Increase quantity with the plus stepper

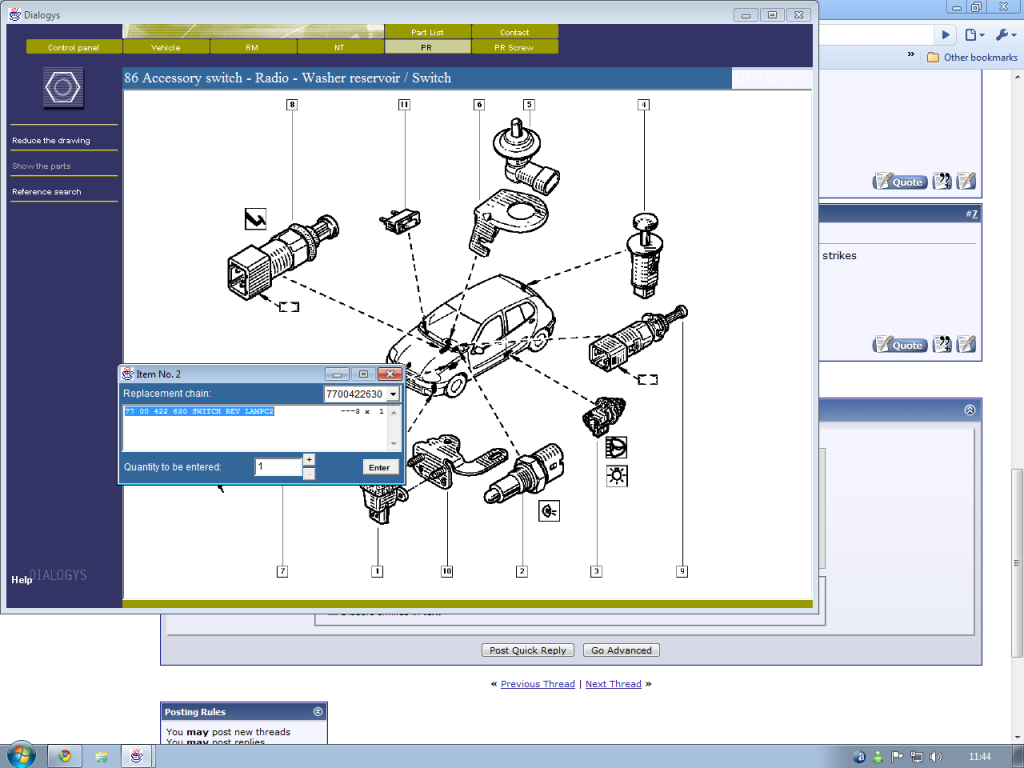[309, 459]
